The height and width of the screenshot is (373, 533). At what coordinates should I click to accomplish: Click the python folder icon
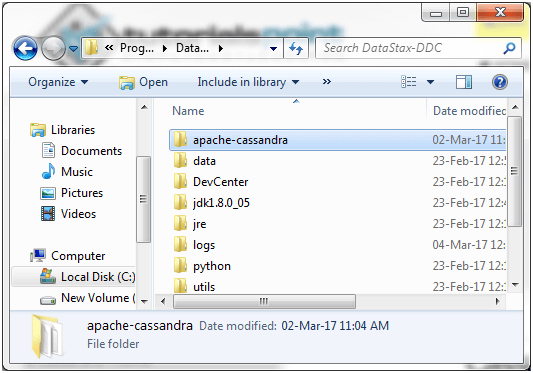(x=180, y=266)
